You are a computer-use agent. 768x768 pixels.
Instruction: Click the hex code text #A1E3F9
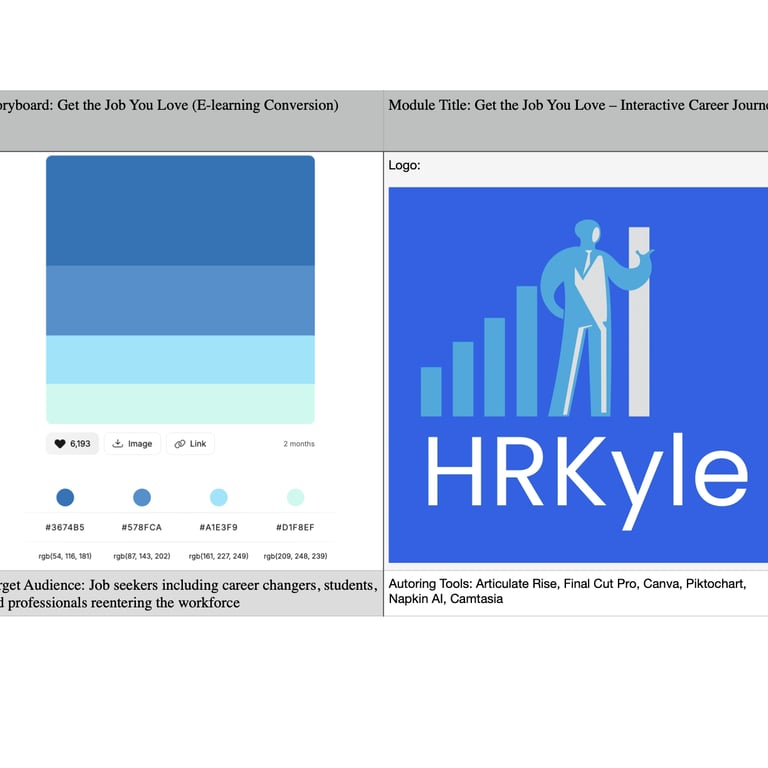218,528
